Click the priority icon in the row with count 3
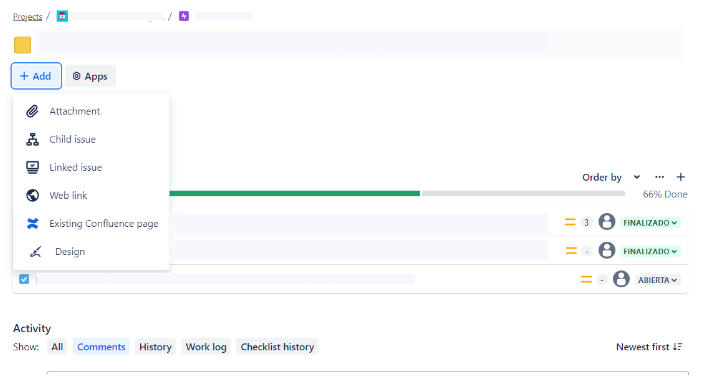 click(570, 222)
